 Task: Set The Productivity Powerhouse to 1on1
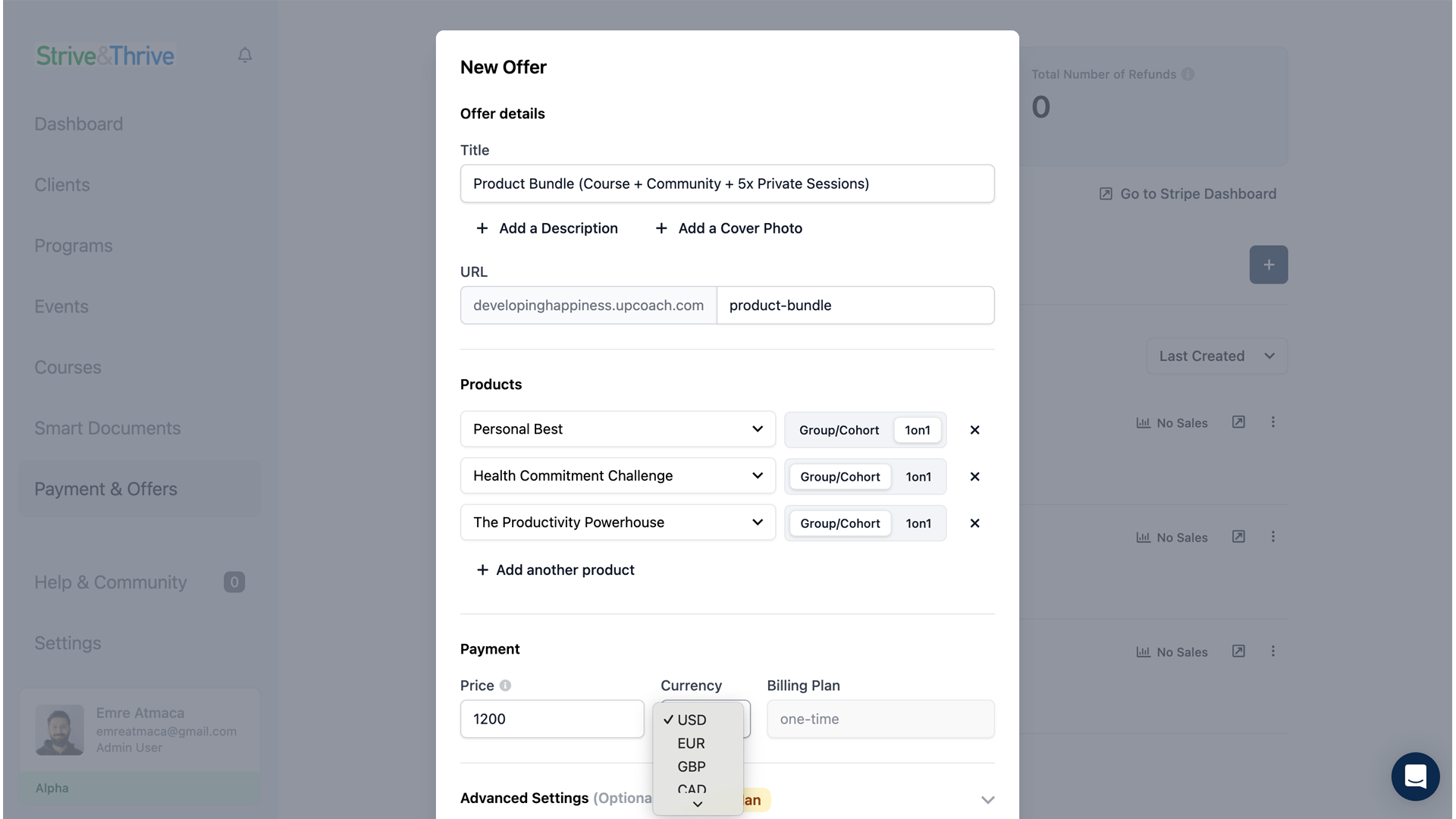tap(918, 523)
